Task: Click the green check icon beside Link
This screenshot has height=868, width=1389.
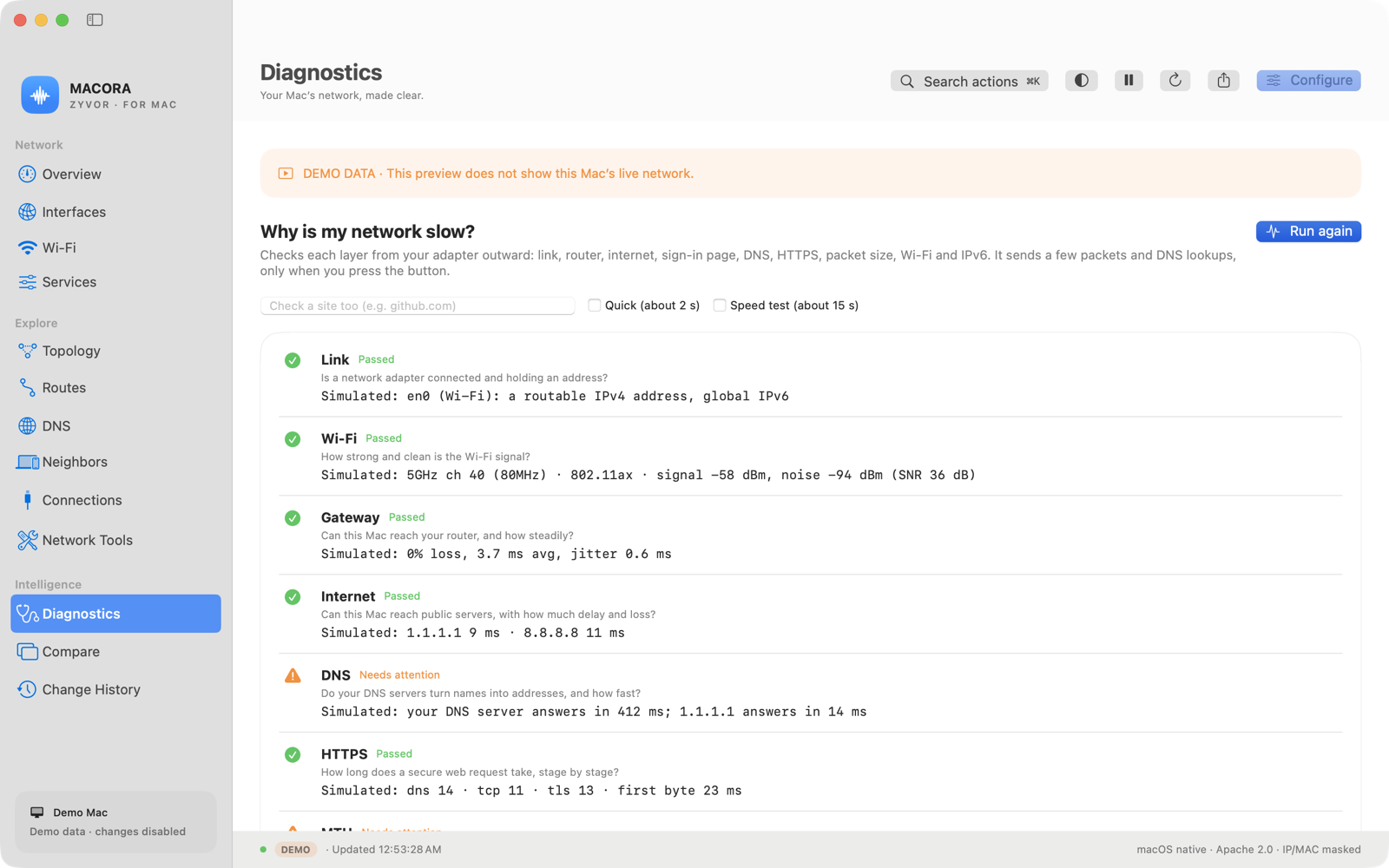Action: pyautogui.click(x=293, y=360)
